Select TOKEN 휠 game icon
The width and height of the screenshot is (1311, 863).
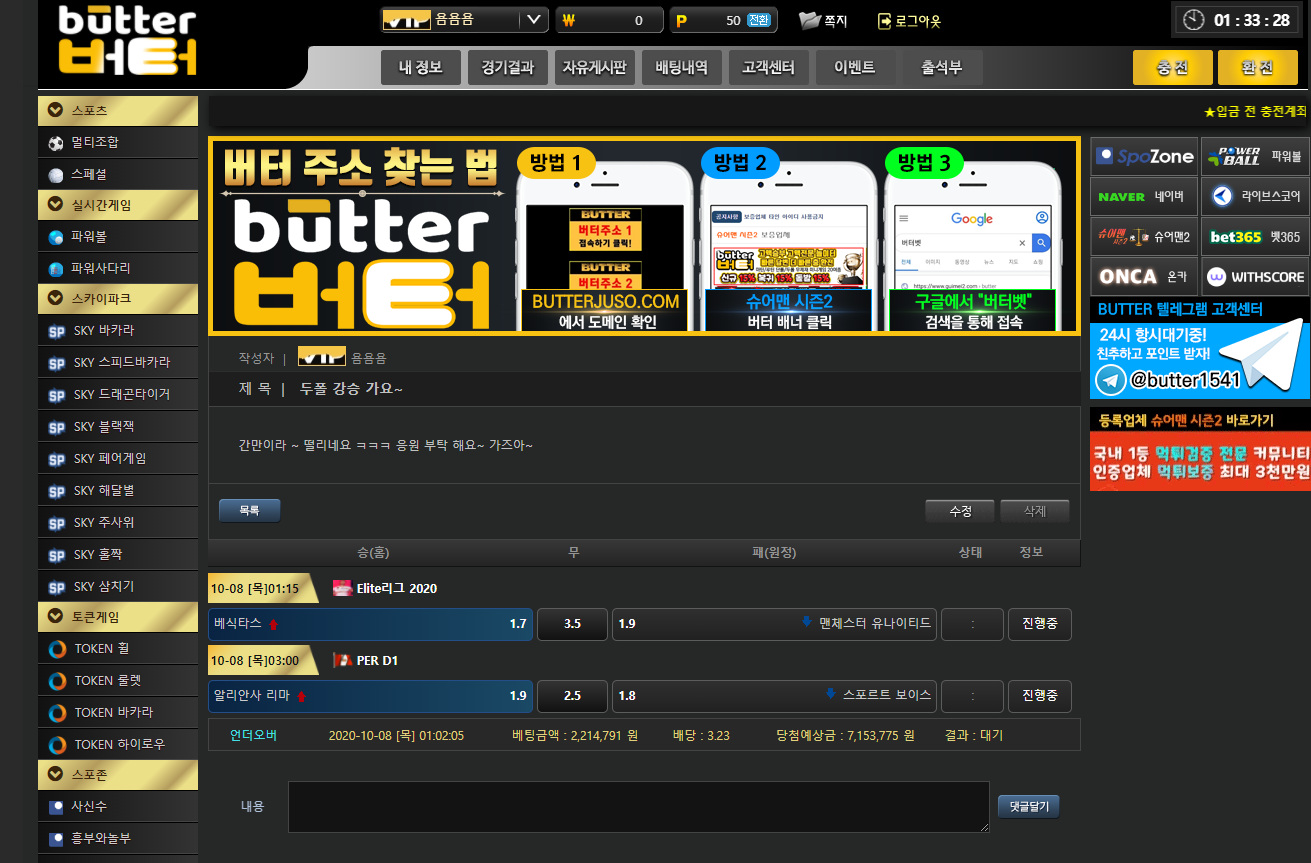pyautogui.click(x=57, y=649)
